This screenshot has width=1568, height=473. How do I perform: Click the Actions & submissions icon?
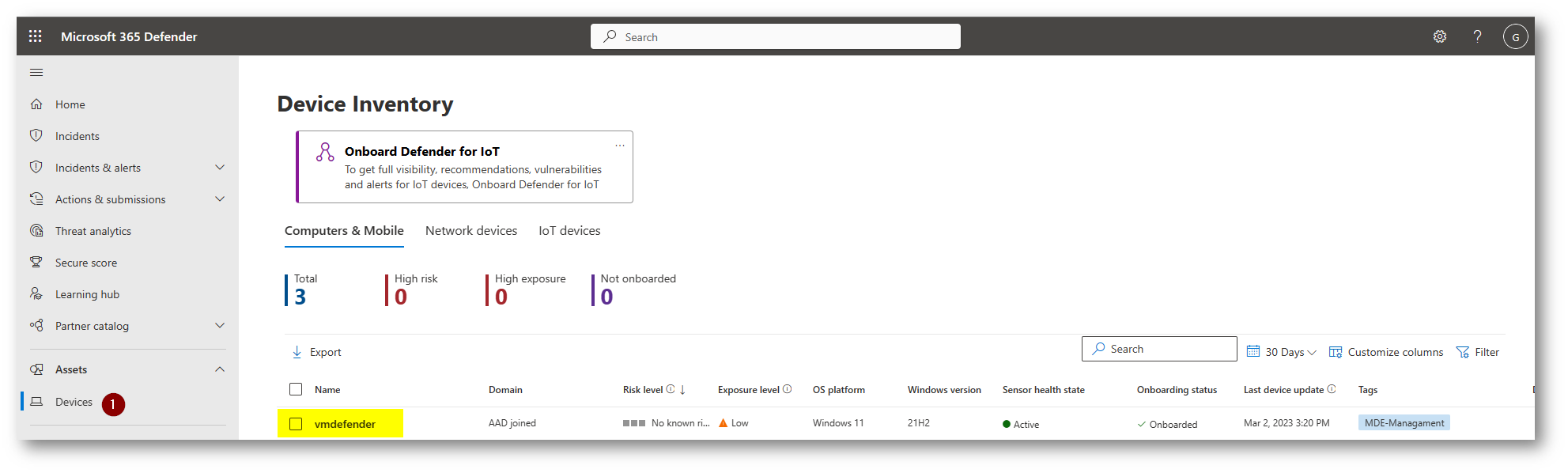click(36, 199)
